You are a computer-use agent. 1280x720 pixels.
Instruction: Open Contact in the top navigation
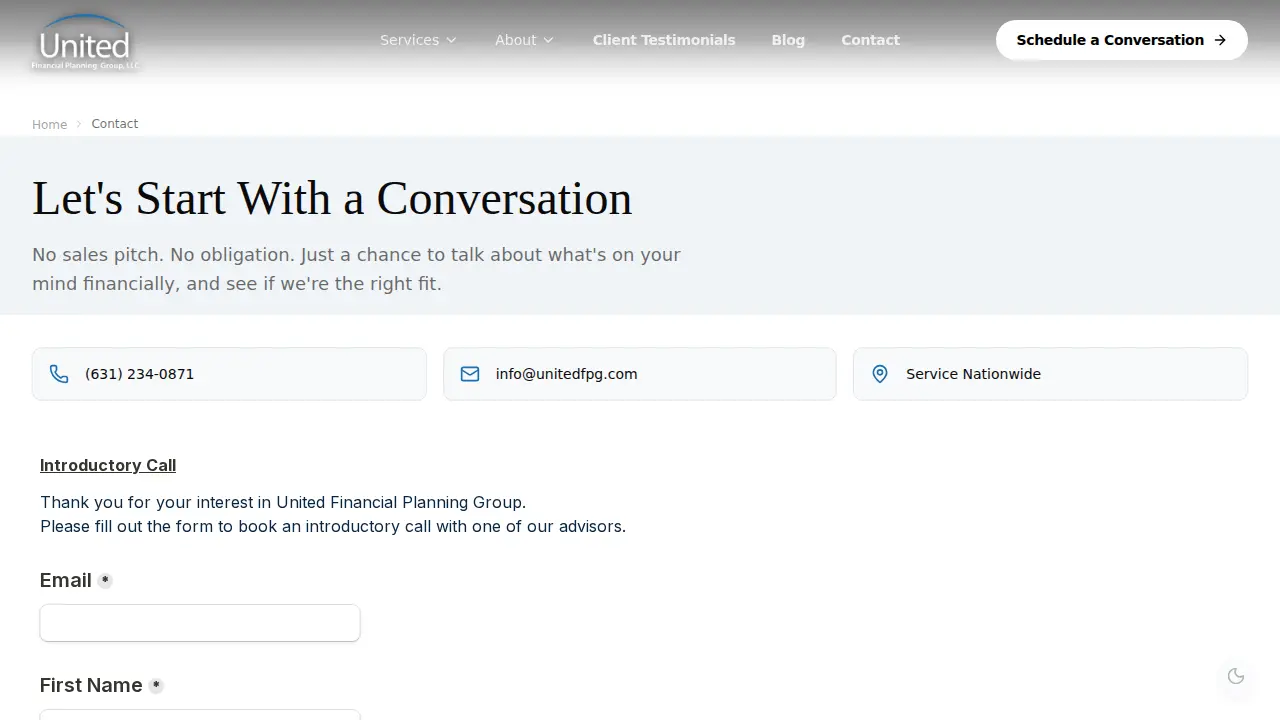click(870, 40)
